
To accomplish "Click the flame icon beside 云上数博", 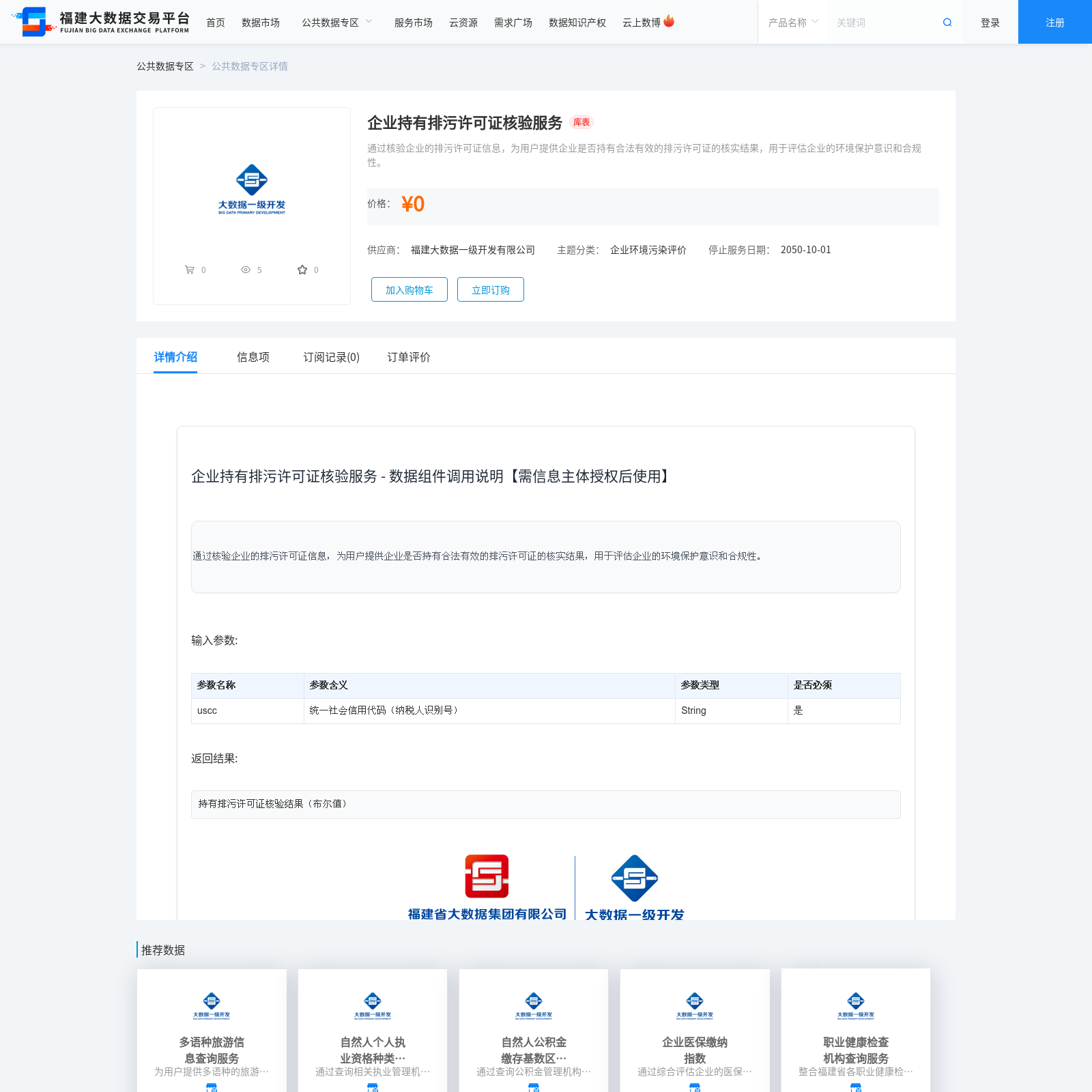I will tap(669, 21).
